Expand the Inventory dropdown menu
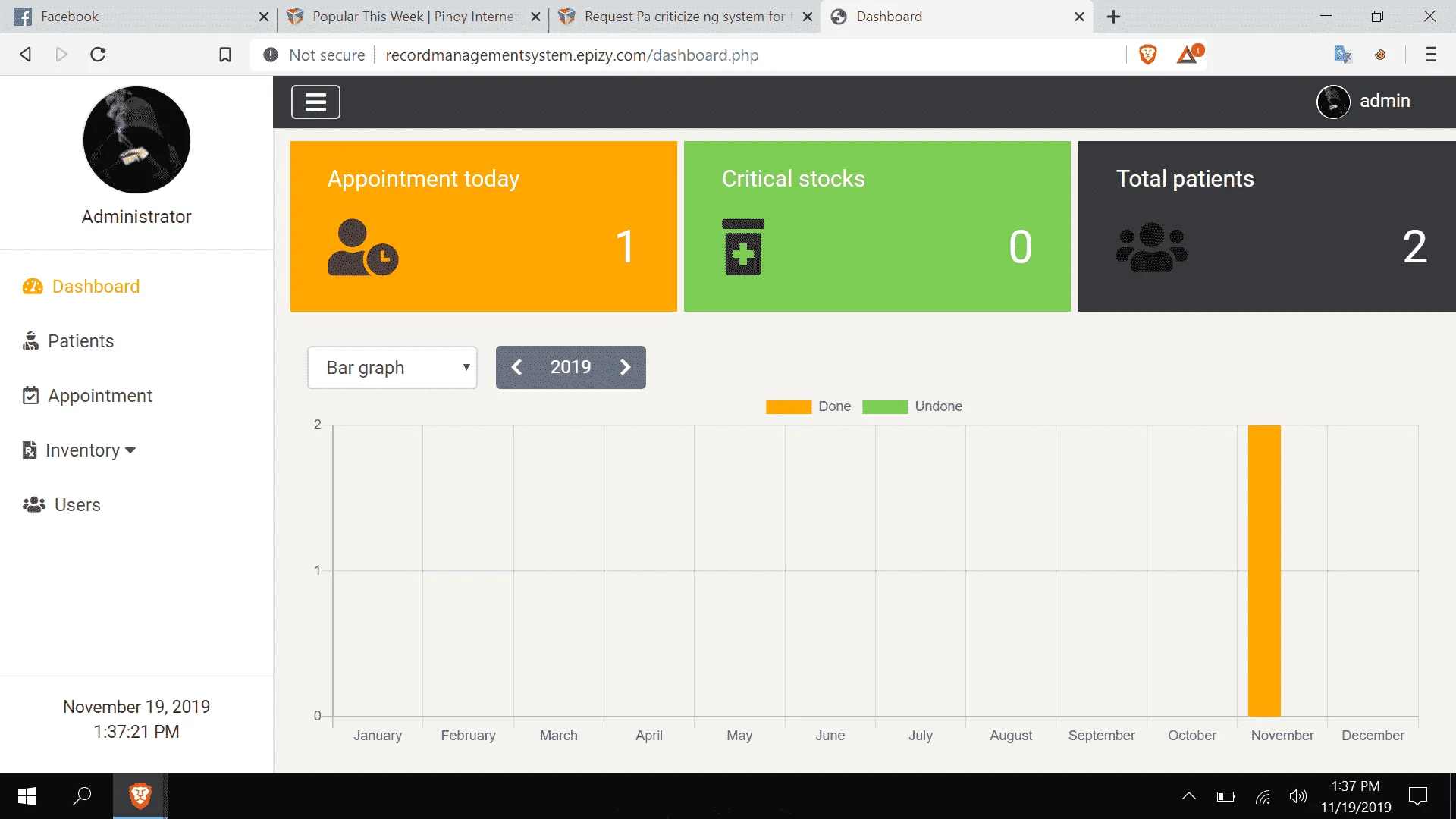 pos(79,450)
